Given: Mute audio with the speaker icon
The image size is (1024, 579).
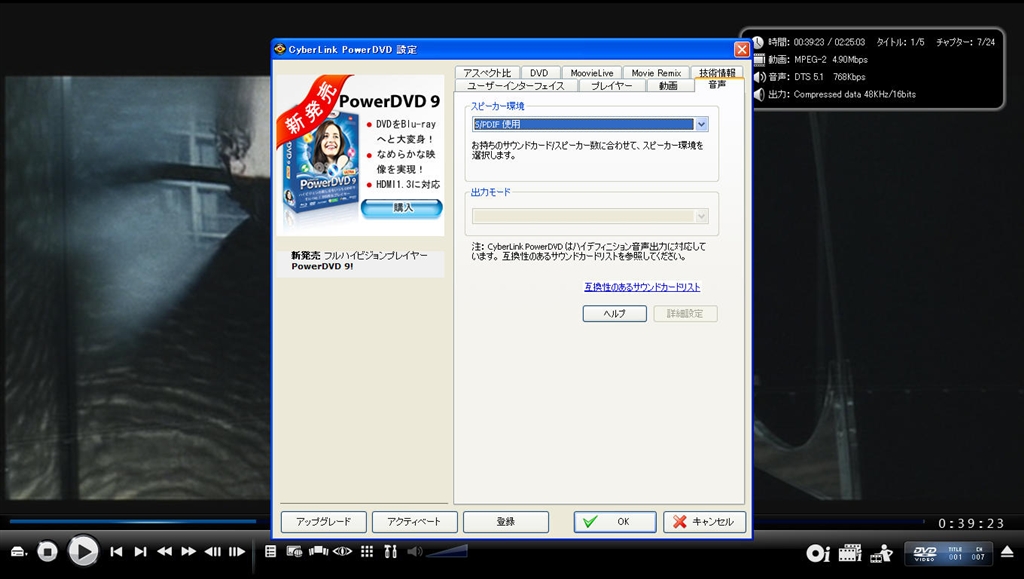Looking at the screenshot, I should click(414, 552).
